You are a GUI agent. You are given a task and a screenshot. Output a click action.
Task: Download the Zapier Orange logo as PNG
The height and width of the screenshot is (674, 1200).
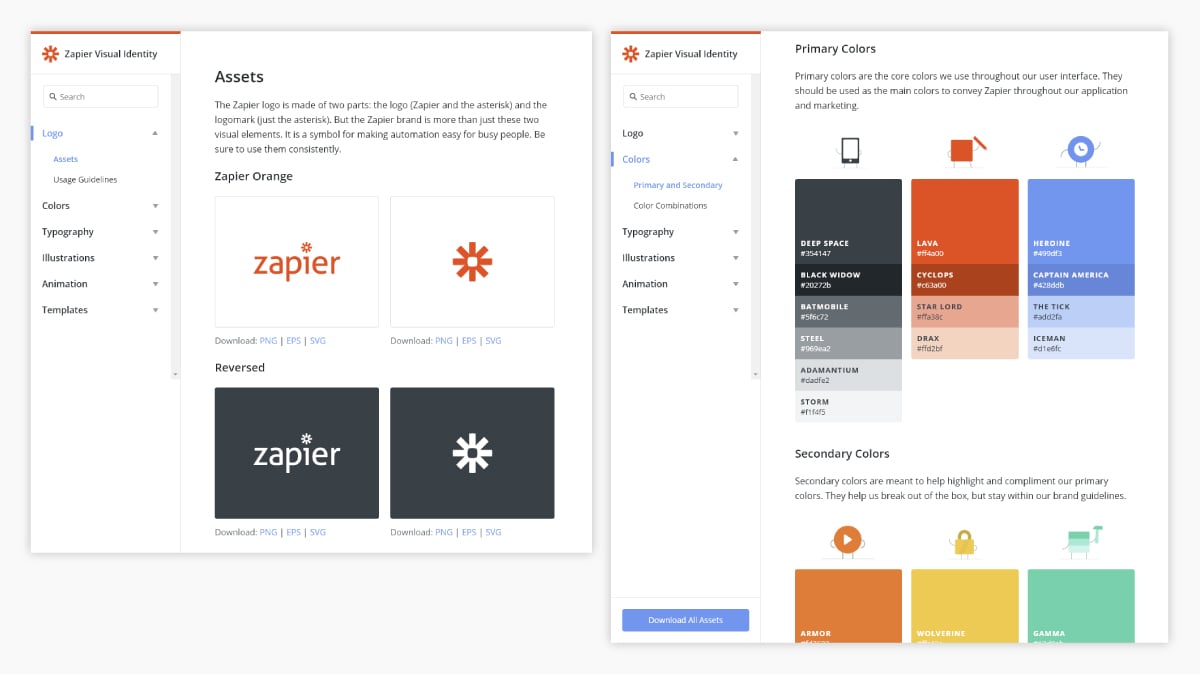tap(268, 340)
